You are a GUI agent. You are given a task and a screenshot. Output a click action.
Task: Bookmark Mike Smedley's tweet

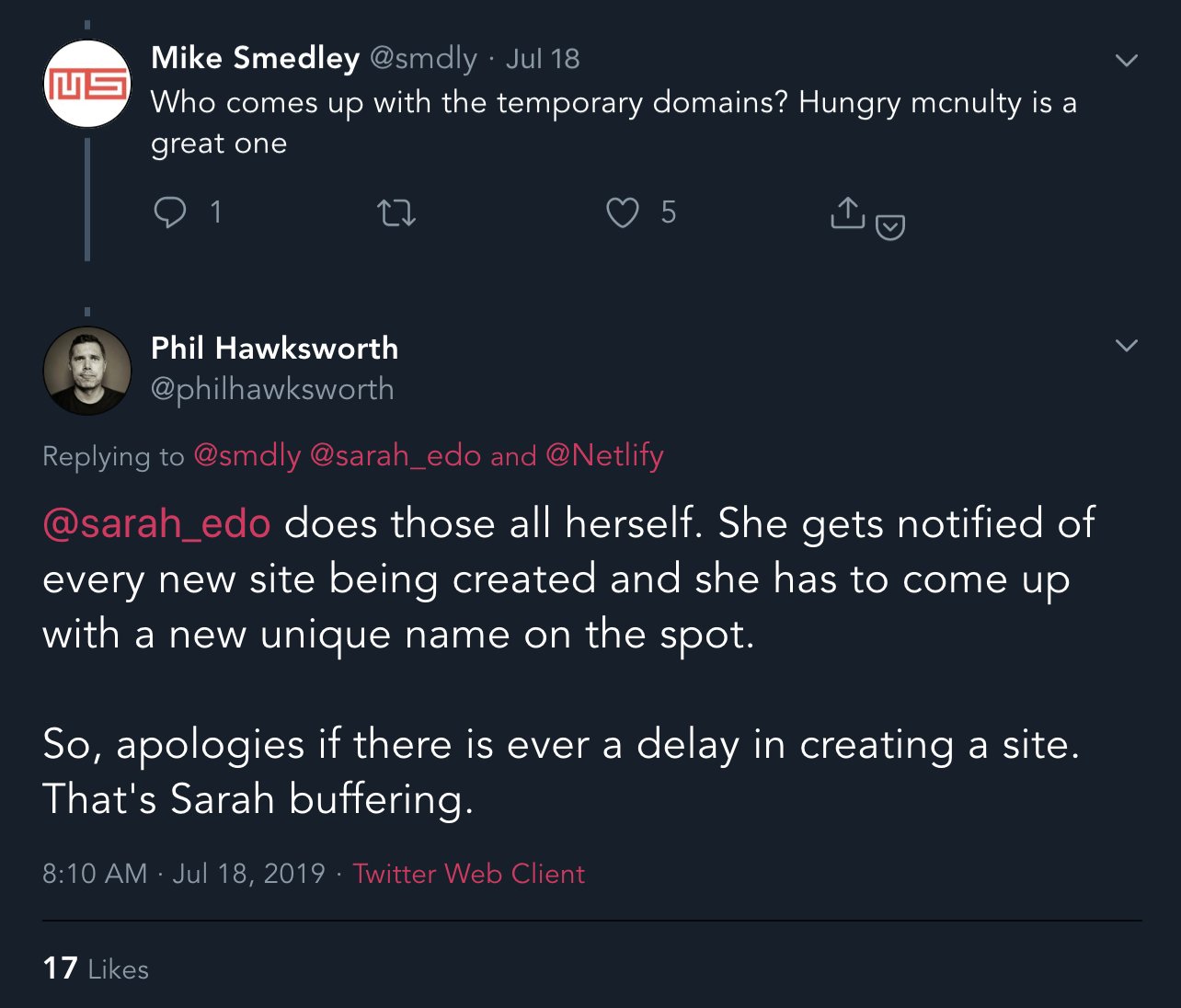tap(889, 225)
